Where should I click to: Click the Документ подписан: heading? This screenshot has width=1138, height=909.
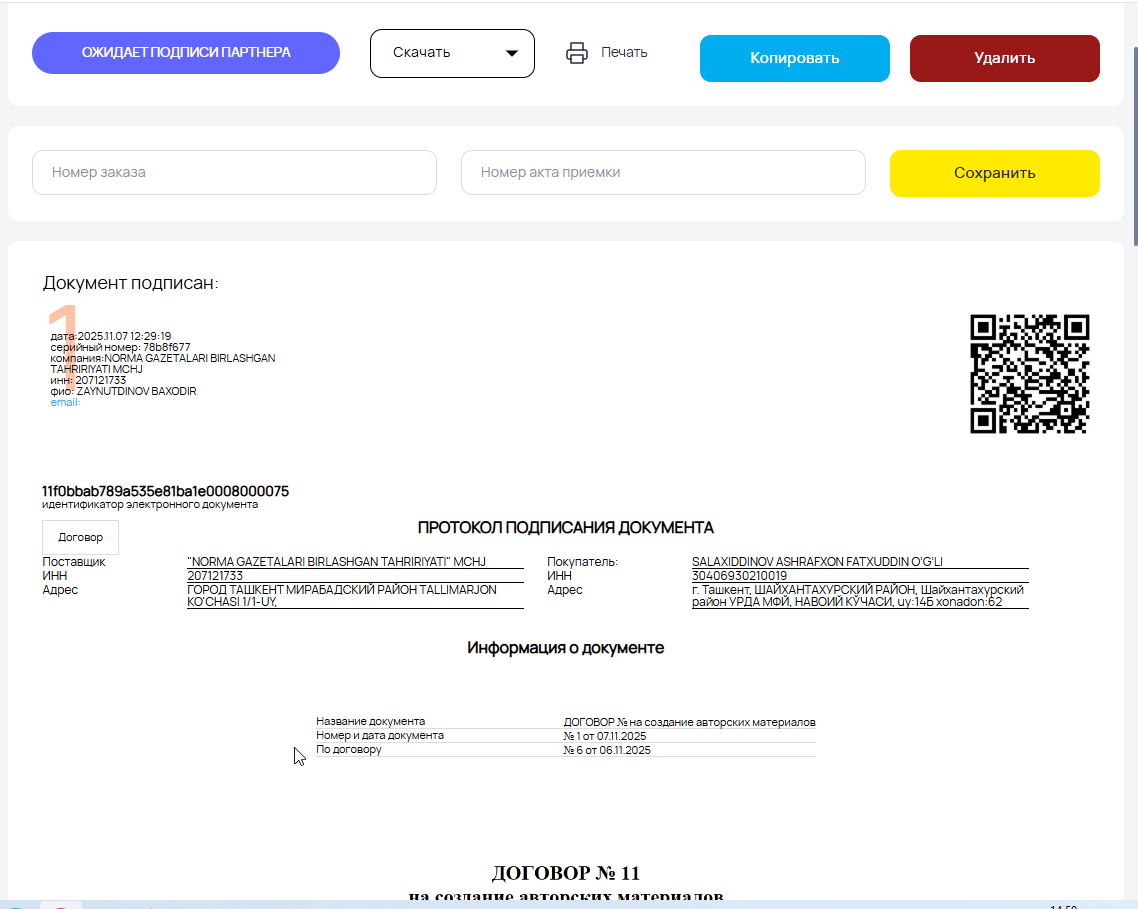[131, 283]
